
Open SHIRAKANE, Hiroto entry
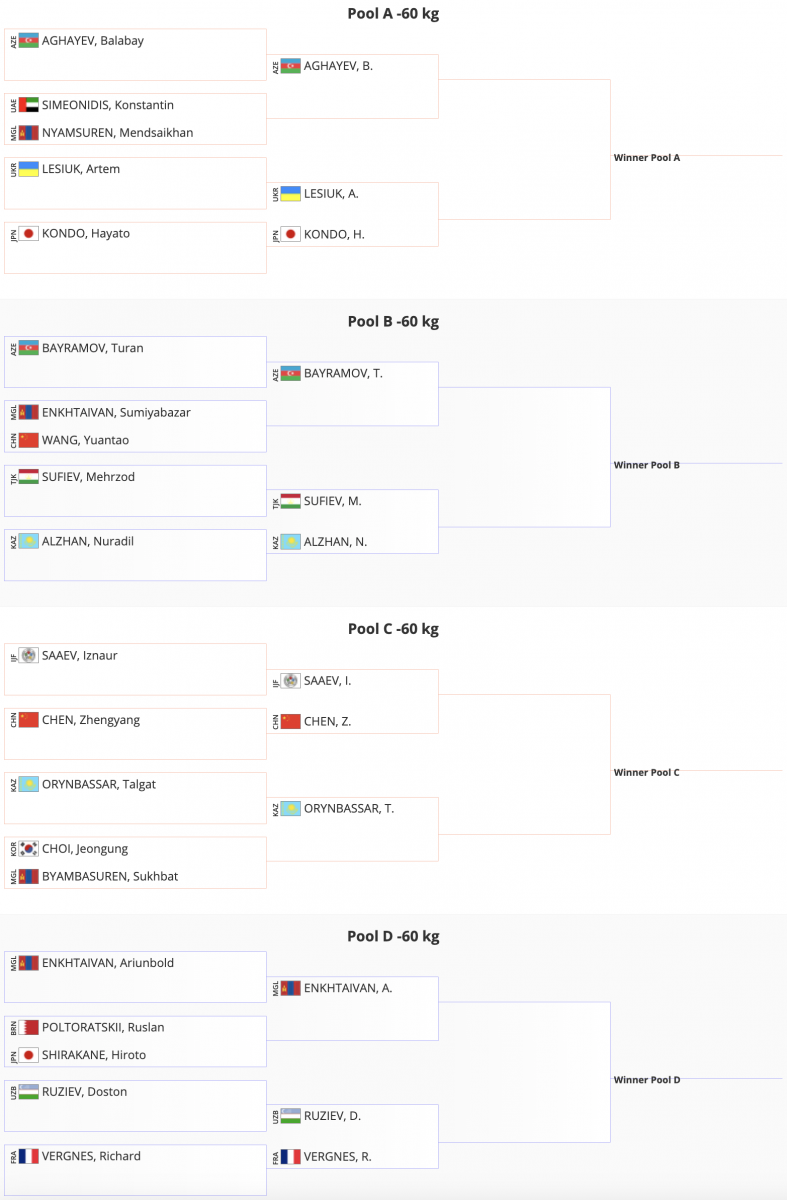pyautogui.click(x=93, y=1055)
